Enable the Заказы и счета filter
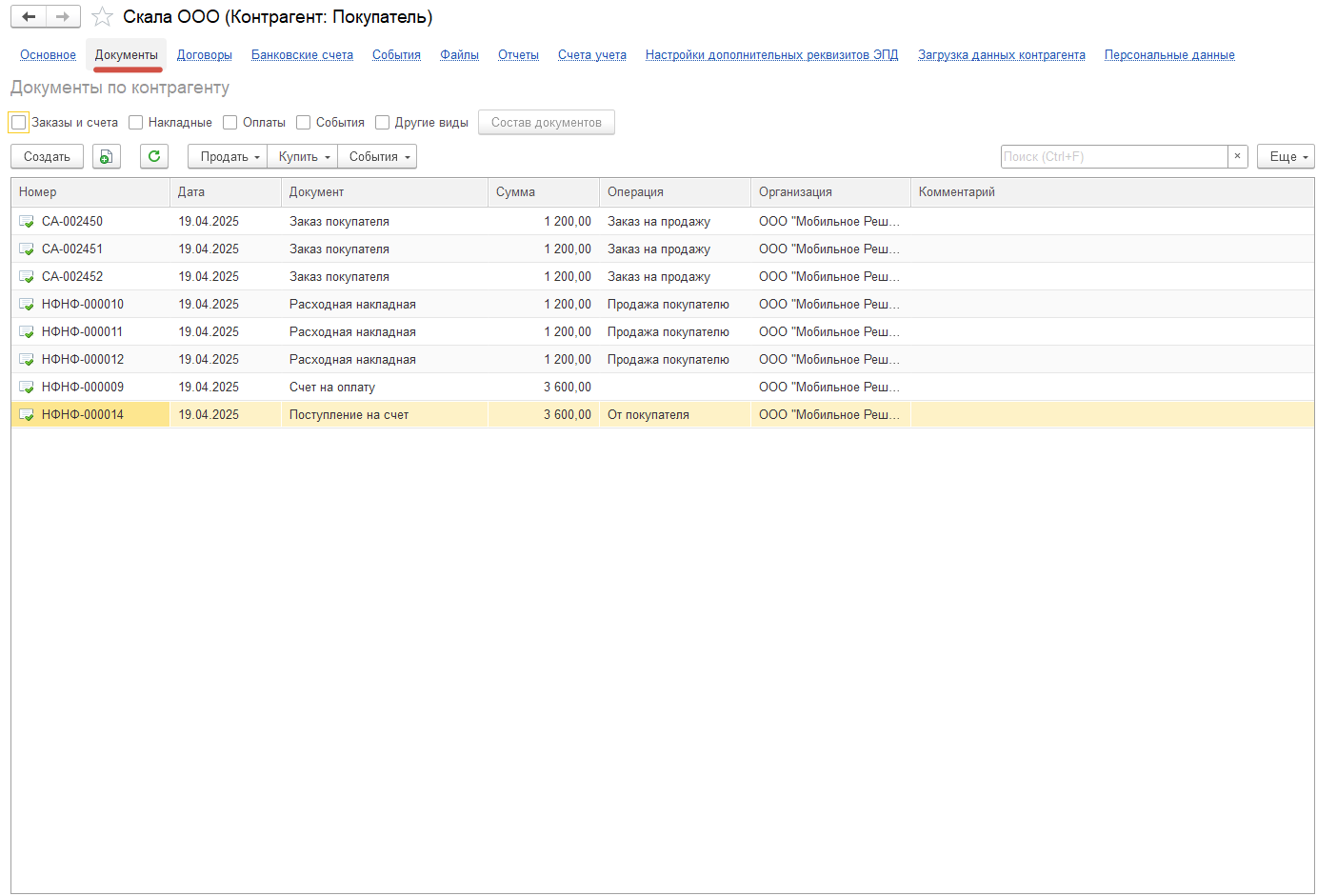 (x=19, y=123)
